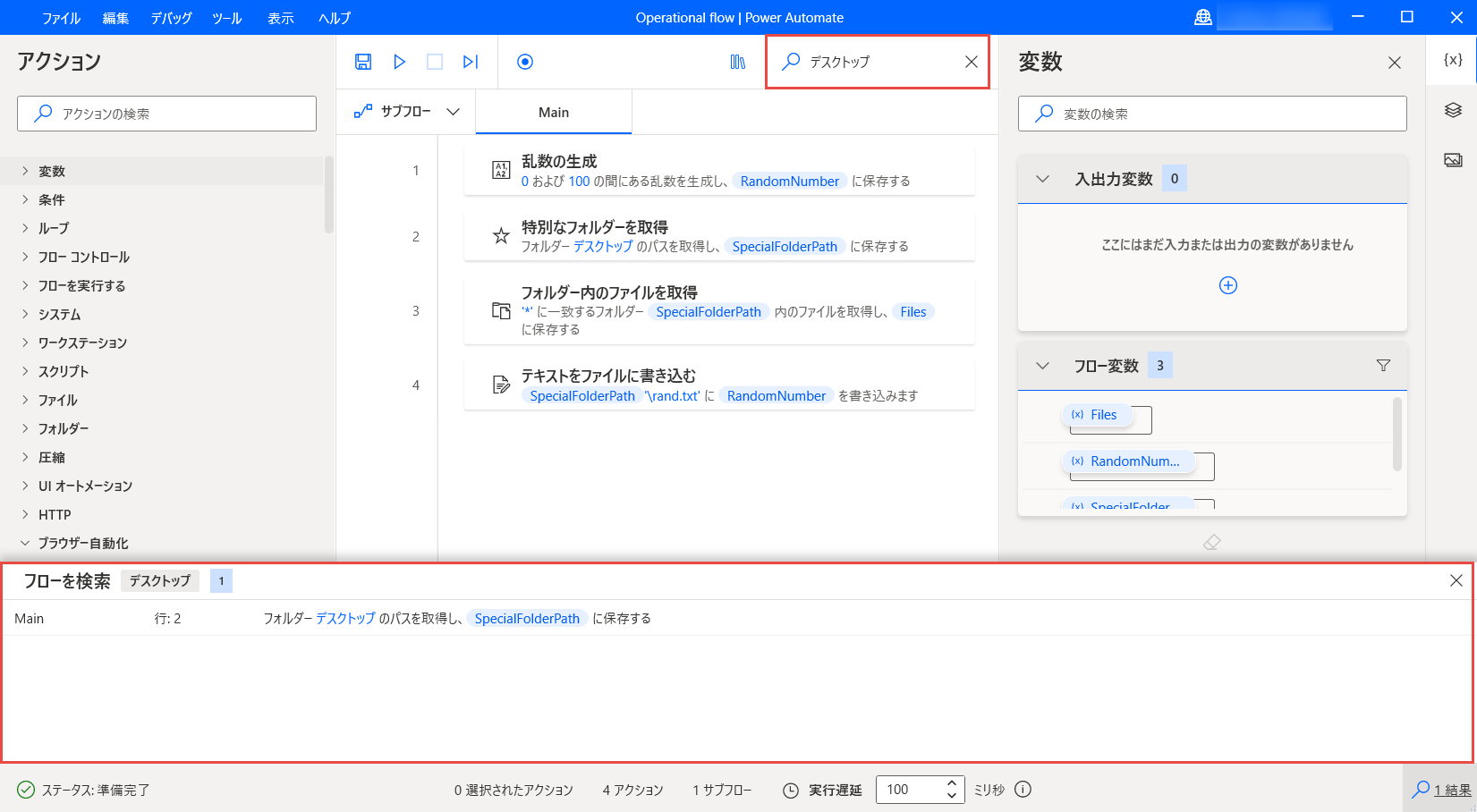The height and width of the screenshot is (812, 1477).
Task: Click the アクションの検索 search field
Action: tap(166, 114)
